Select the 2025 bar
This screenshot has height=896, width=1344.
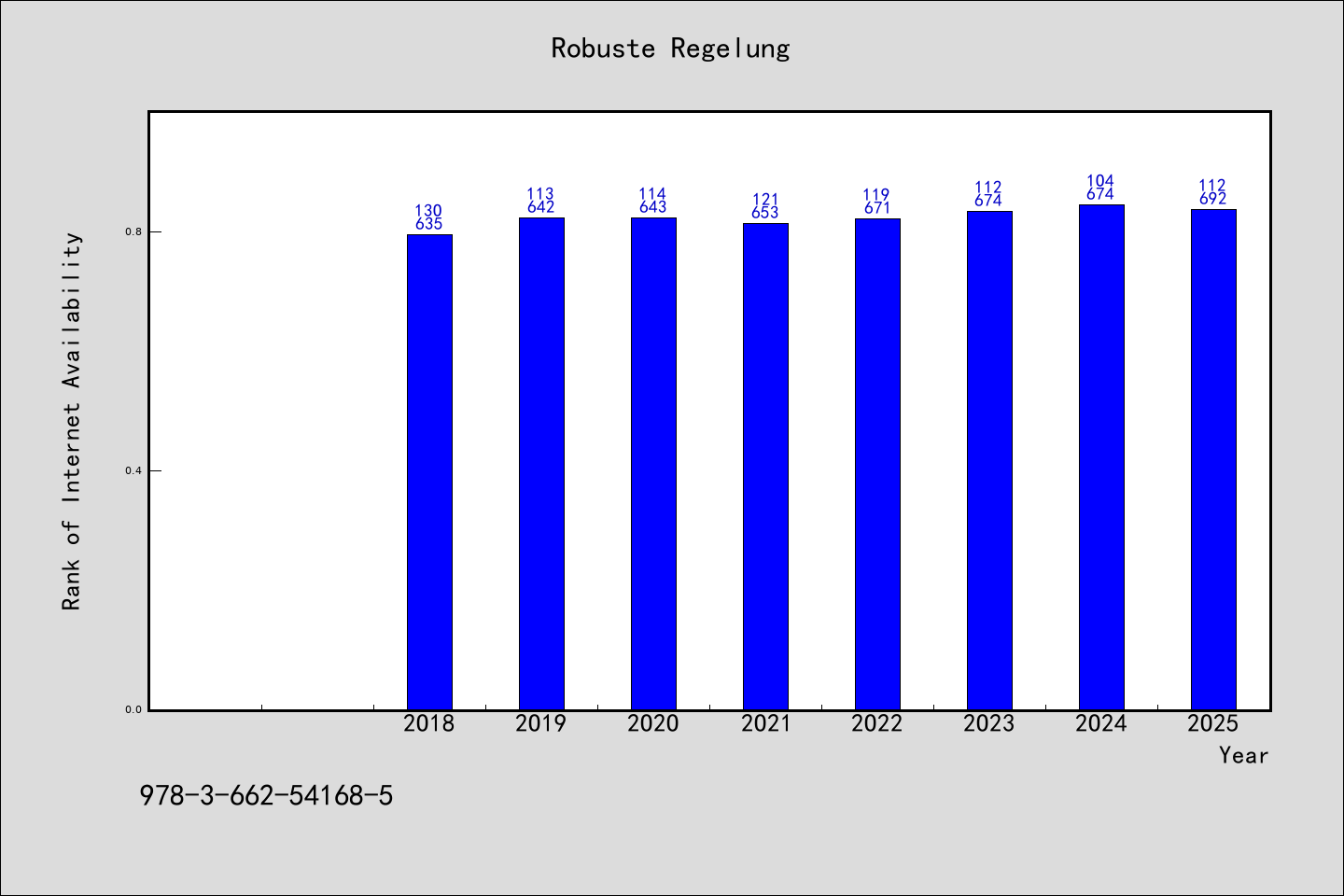pos(1213,460)
